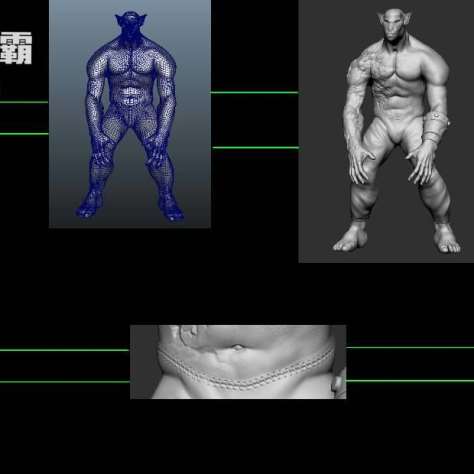The height and width of the screenshot is (474, 474).
Task: Open the blue wireframe character image
Action: pos(130,114)
